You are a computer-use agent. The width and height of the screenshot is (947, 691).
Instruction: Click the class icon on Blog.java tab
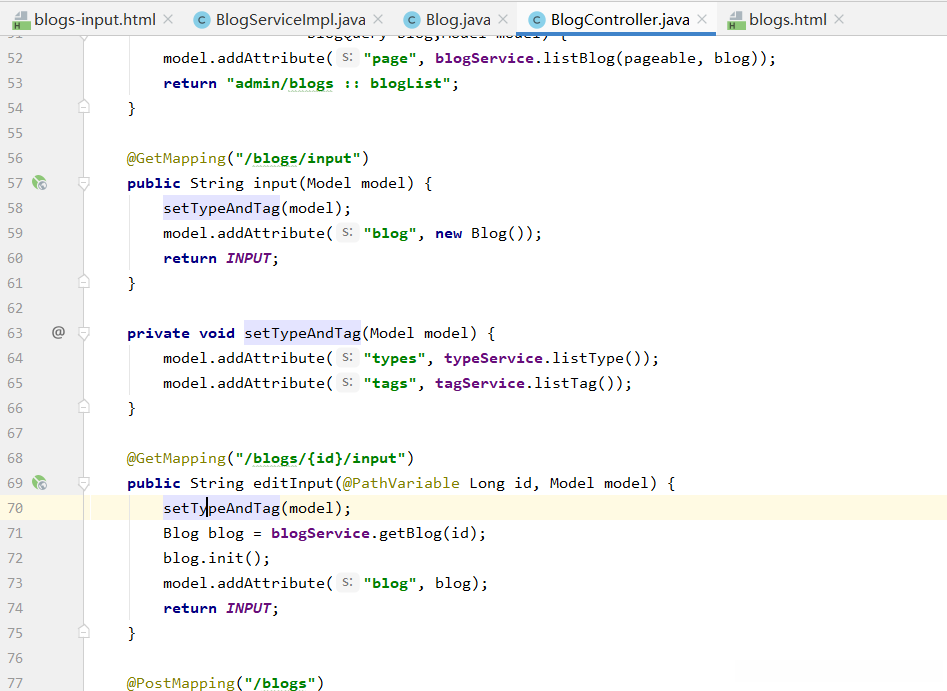(412, 21)
